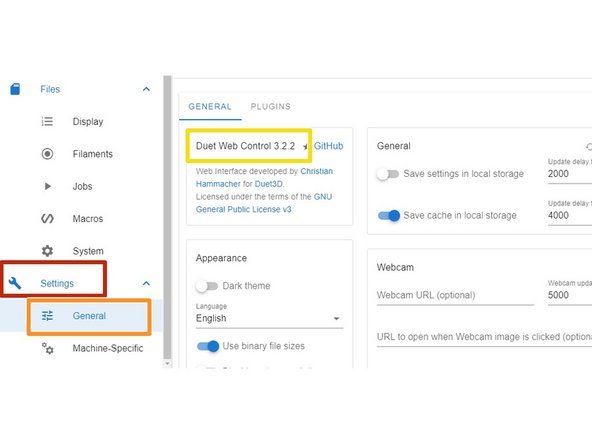Click the System gear icon

tap(47, 251)
